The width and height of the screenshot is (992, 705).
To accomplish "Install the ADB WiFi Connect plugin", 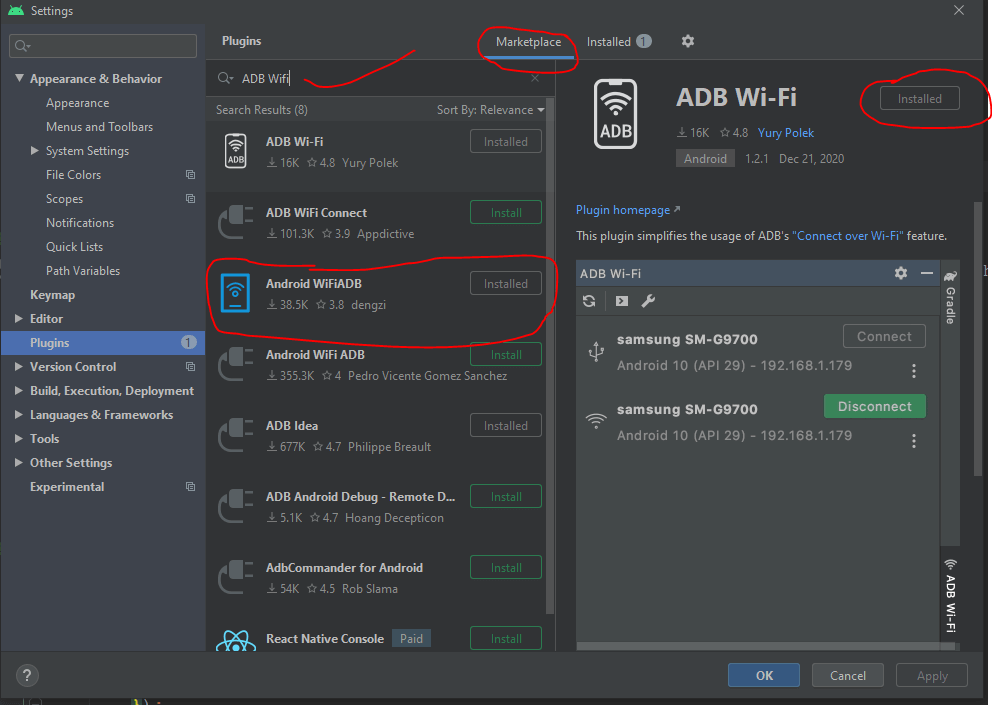I will pos(505,213).
